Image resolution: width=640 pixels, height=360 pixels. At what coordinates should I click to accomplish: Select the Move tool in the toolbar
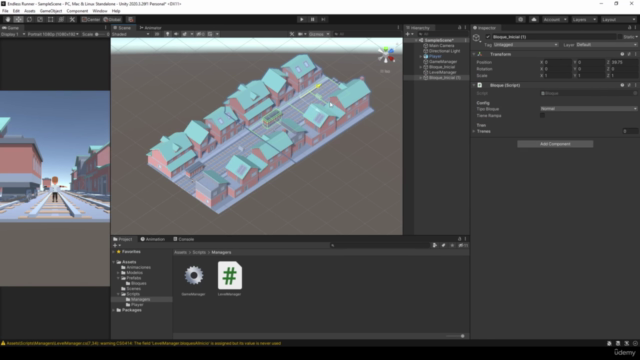click(18, 19)
